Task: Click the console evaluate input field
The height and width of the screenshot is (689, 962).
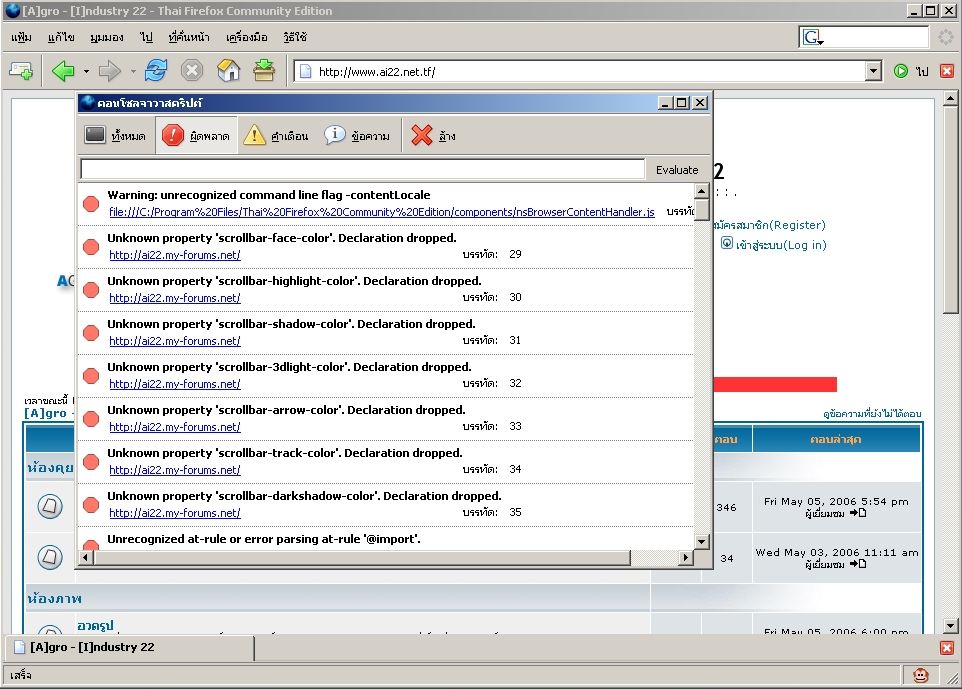Action: click(363, 169)
